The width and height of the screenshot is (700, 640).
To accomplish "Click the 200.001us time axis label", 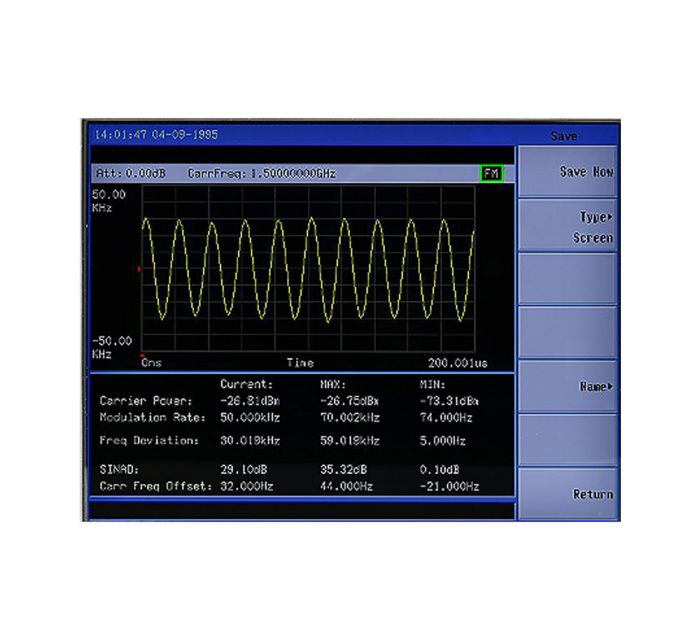I will [458, 363].
